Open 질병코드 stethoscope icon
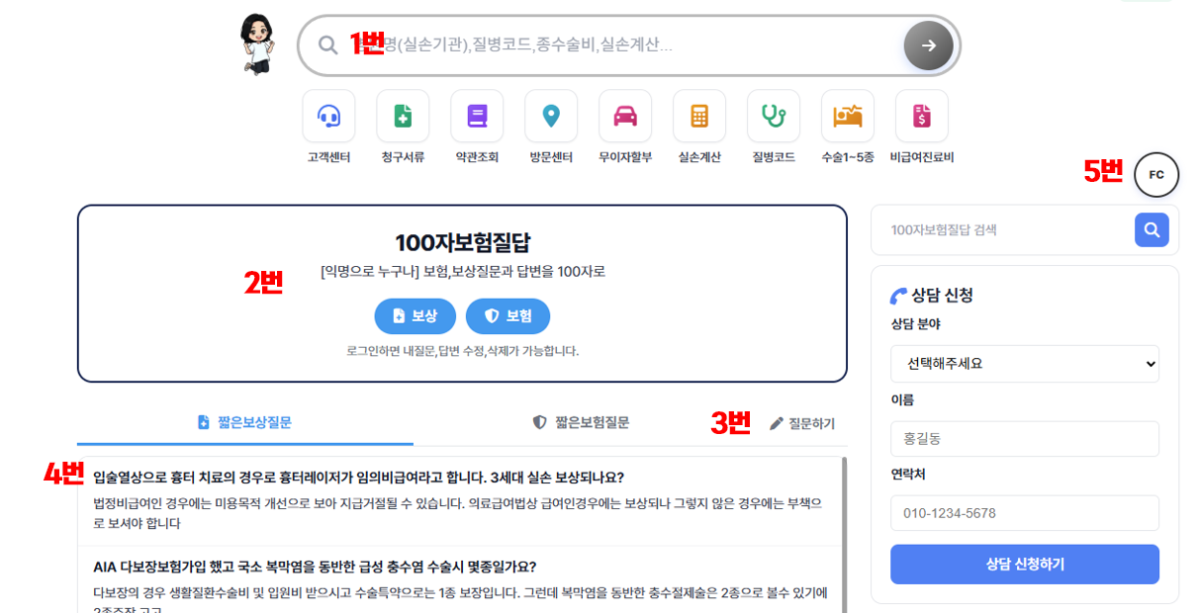The height and width of the screenshot is (613, 1200). click(x=773, y=116)
